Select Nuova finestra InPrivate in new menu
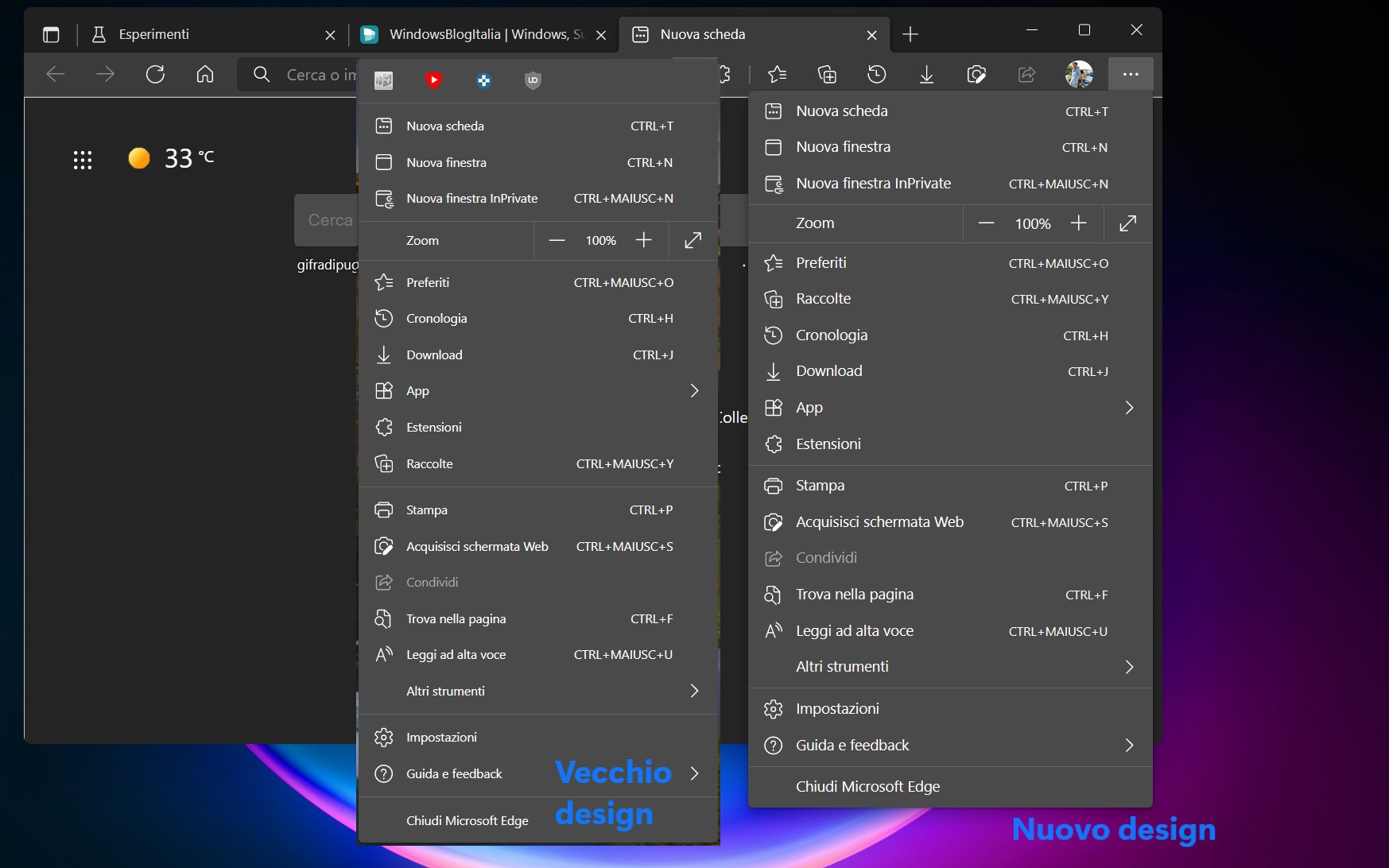1389x868 pixels. (950, 184)
